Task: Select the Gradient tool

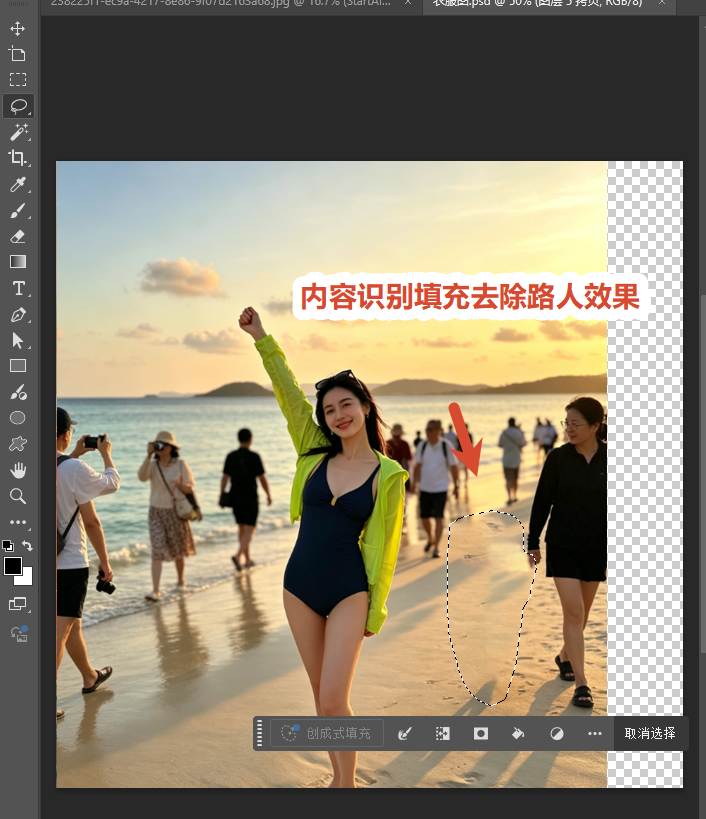Action: [18, 262]
